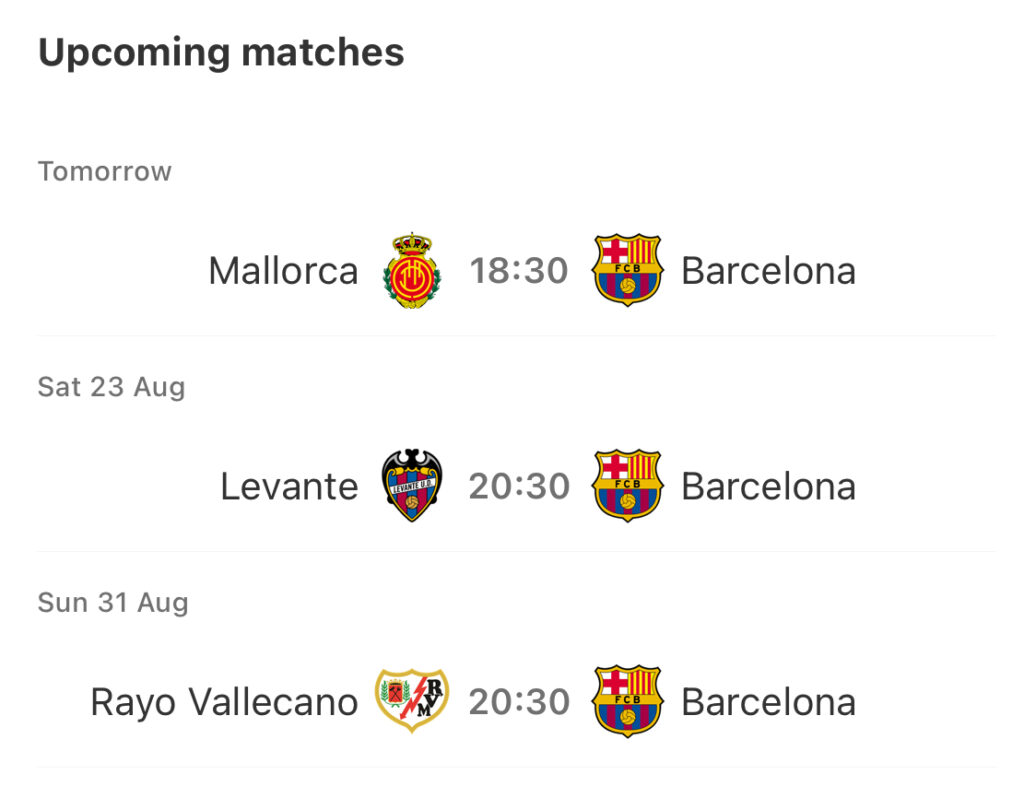
Task: Click the Upcoming matches heading
Action: pos(221,53)
